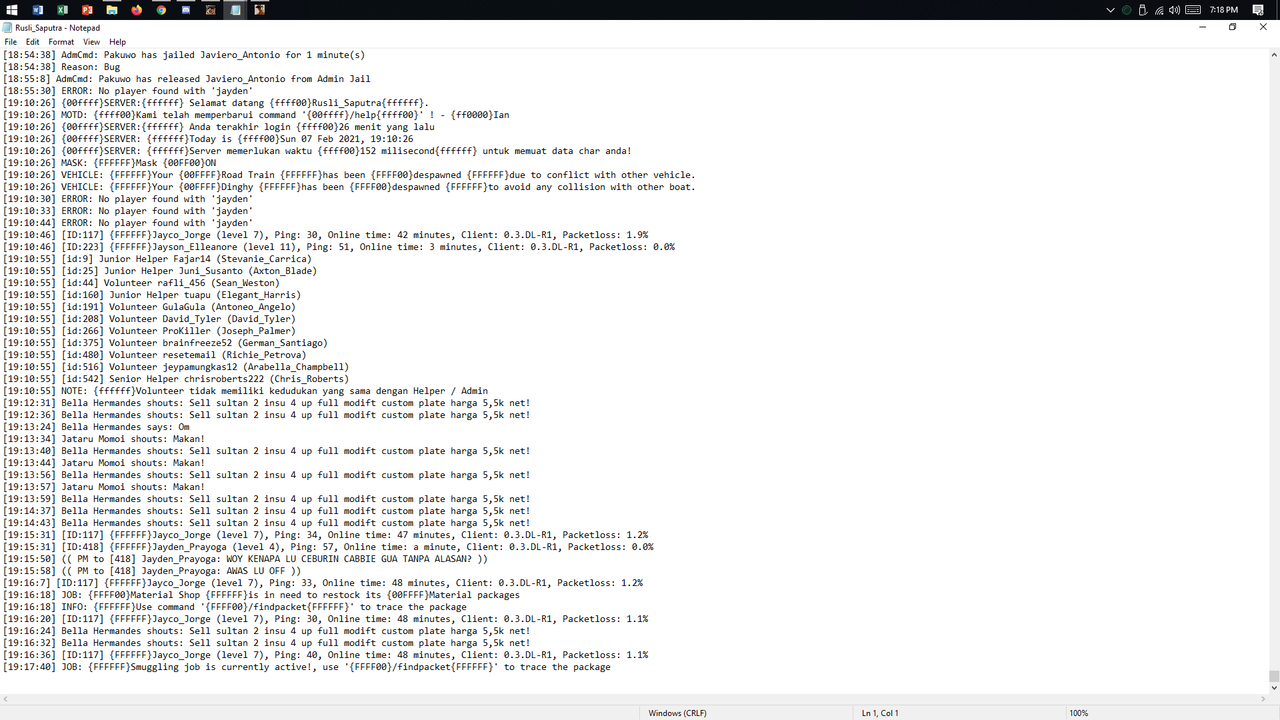1280x720 pixels.
Task: Open the volume speaker tray icon
Action: click(1174, 9)
